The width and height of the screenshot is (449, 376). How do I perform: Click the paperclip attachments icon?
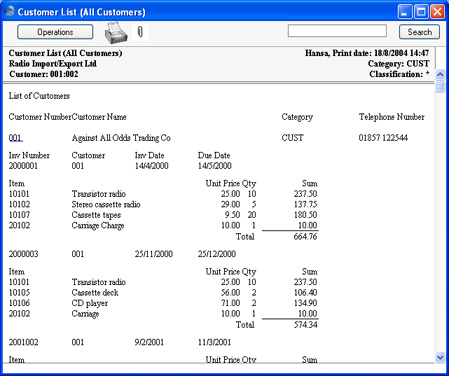coord(140,32)
